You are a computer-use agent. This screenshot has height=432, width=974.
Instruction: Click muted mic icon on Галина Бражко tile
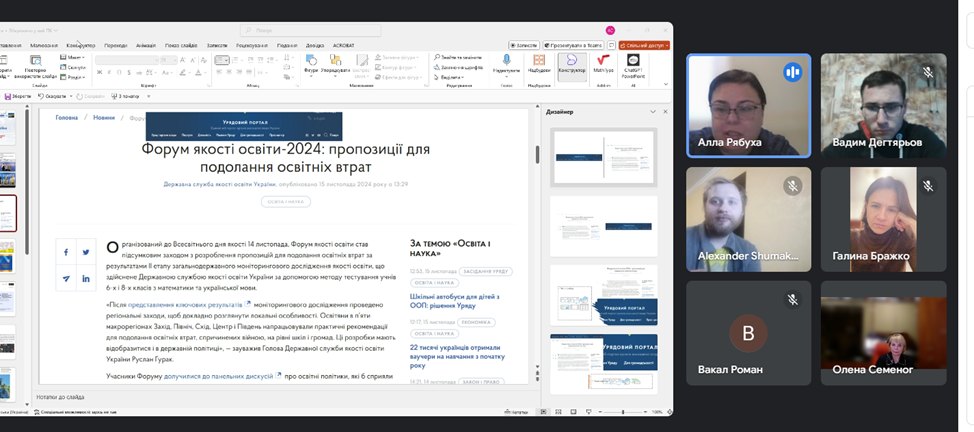tap(927, 186)
